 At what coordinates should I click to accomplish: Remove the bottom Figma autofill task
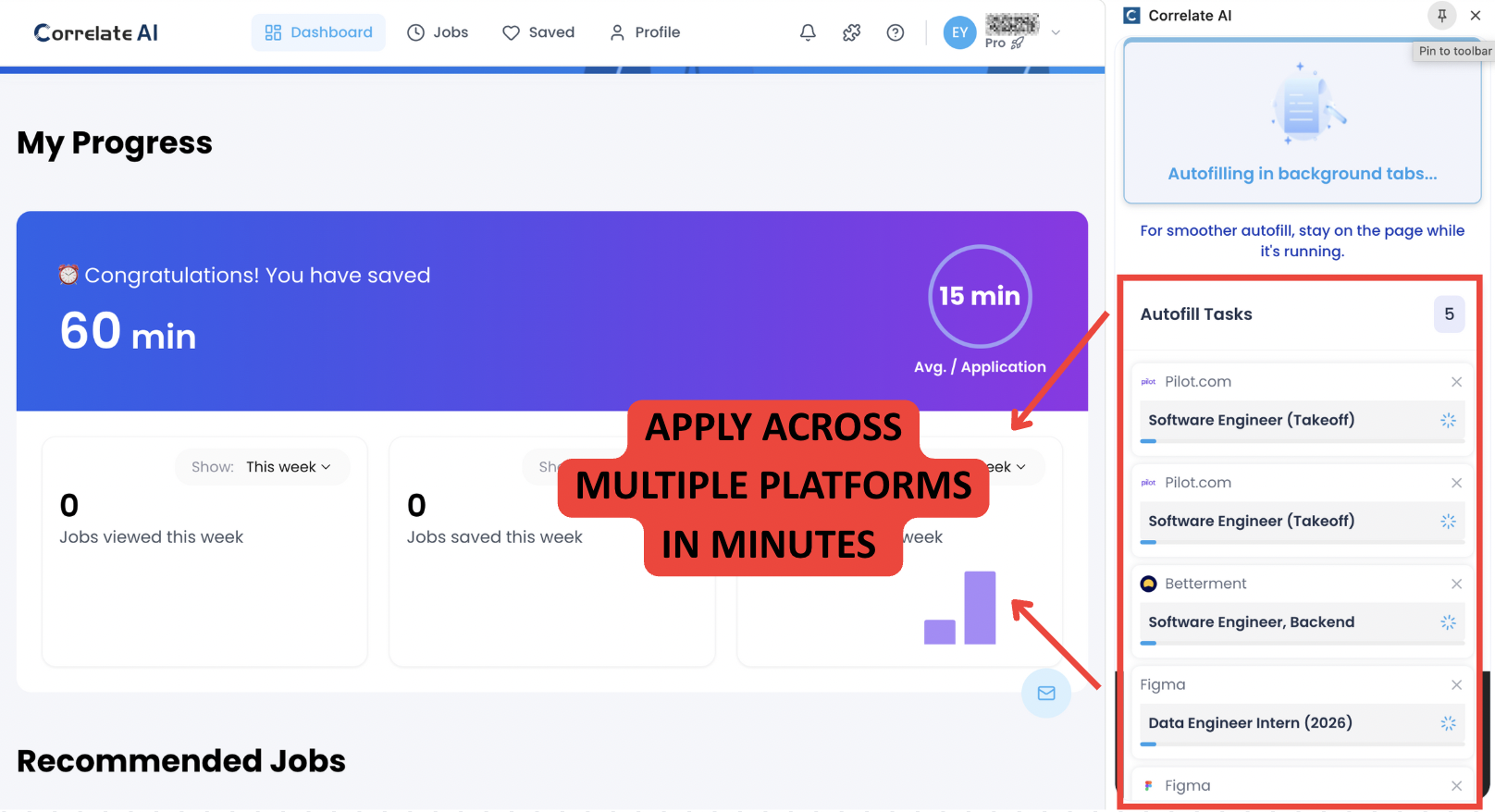point(1456,785)
